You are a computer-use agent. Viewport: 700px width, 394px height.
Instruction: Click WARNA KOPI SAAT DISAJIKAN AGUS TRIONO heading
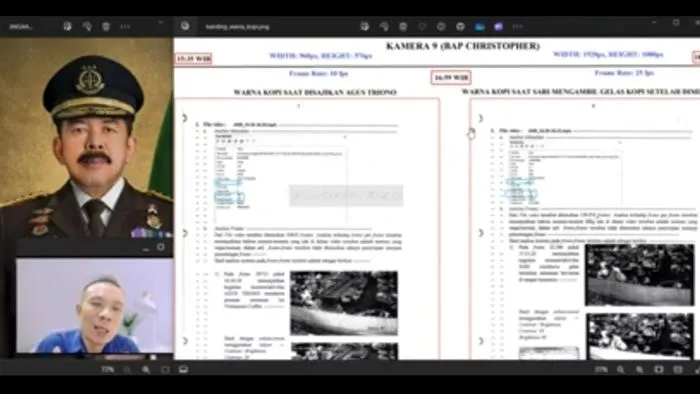point(315,92)
